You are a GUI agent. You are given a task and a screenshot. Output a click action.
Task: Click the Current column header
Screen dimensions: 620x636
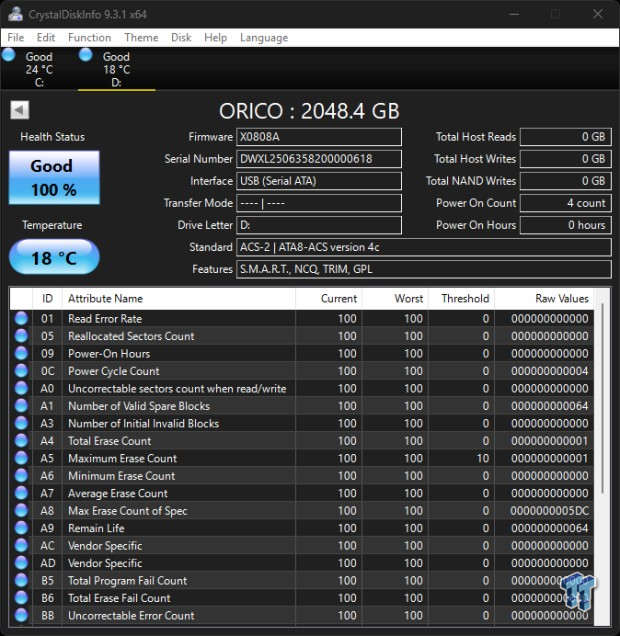click(x=329, y=299)
